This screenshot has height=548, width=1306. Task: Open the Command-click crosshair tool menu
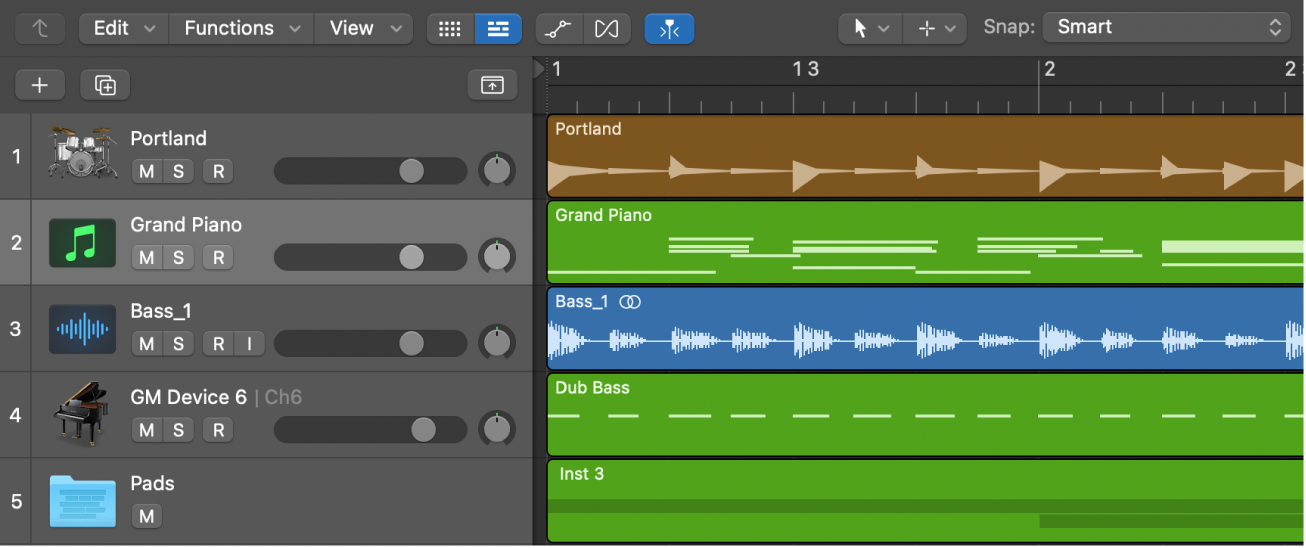coord(935,29)
